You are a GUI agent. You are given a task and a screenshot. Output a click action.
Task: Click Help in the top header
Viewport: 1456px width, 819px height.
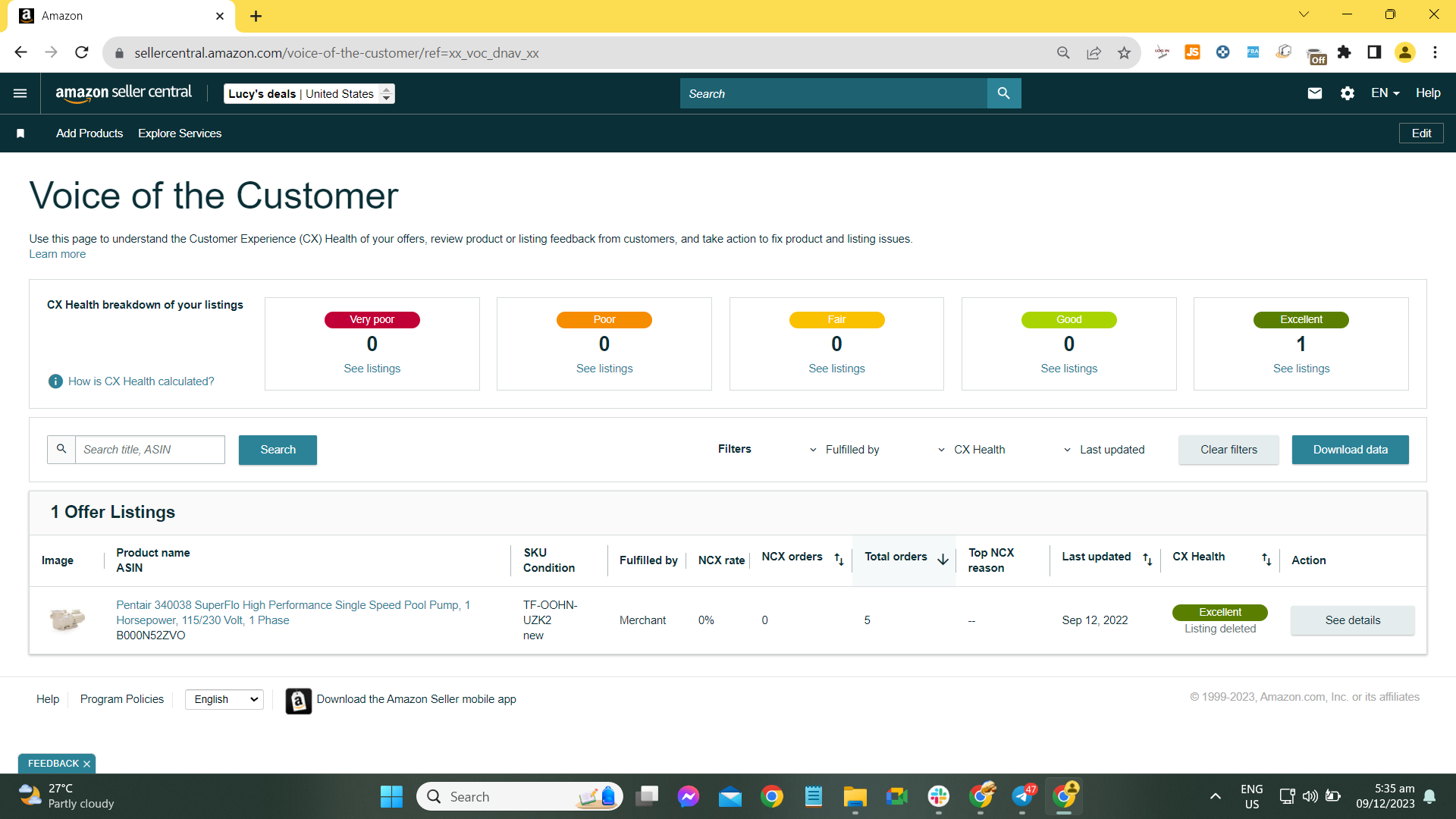[x=1428, y=93]
